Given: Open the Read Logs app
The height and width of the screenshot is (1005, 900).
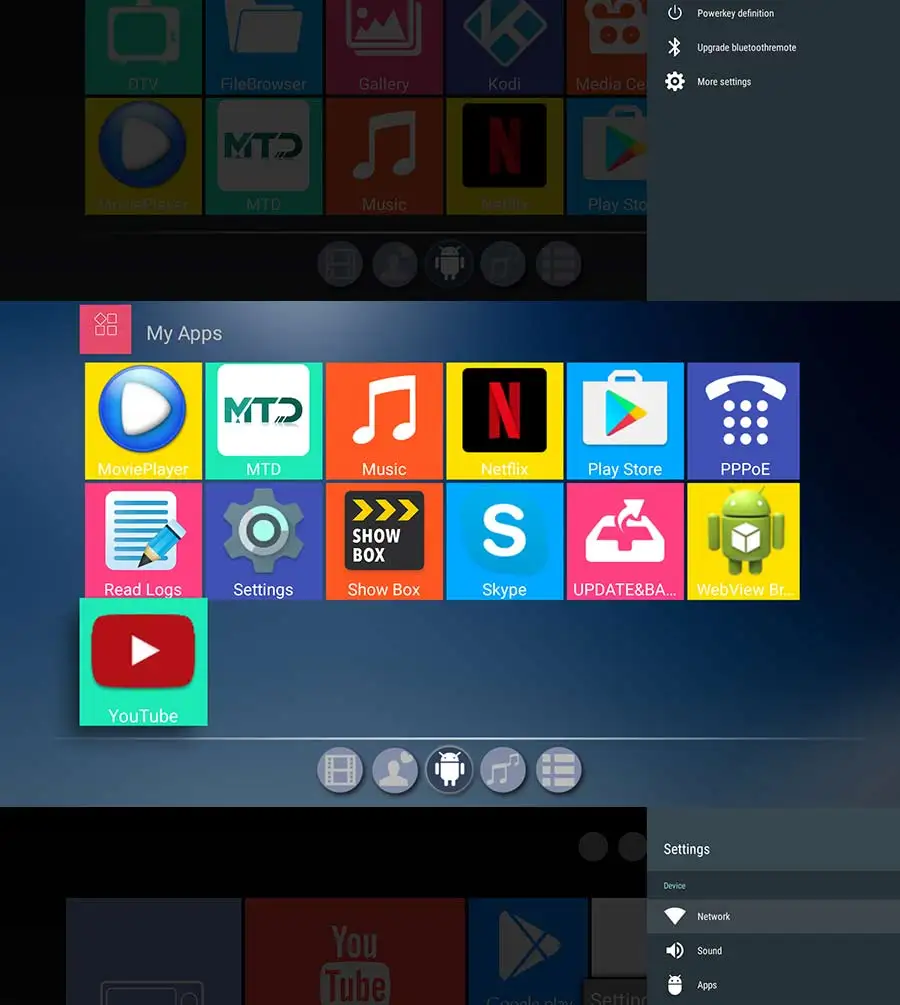Looking at the screenshot, I should pos(143,541).
